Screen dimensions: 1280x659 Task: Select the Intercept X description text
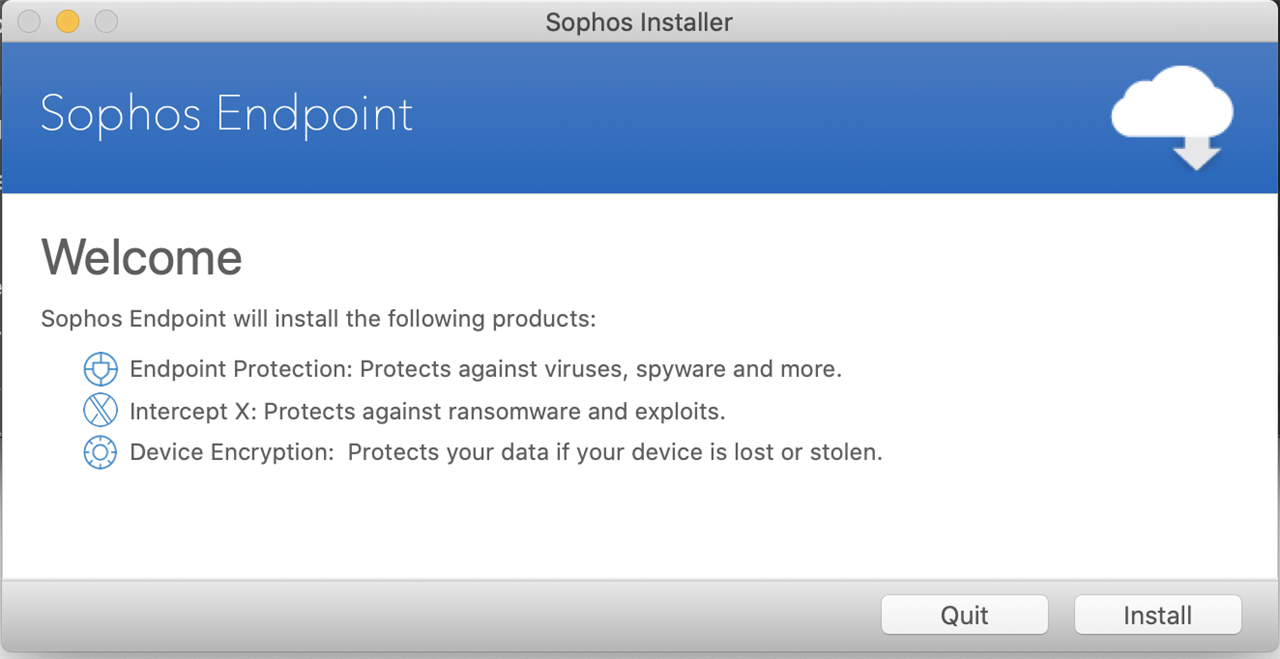coord(428,411)
